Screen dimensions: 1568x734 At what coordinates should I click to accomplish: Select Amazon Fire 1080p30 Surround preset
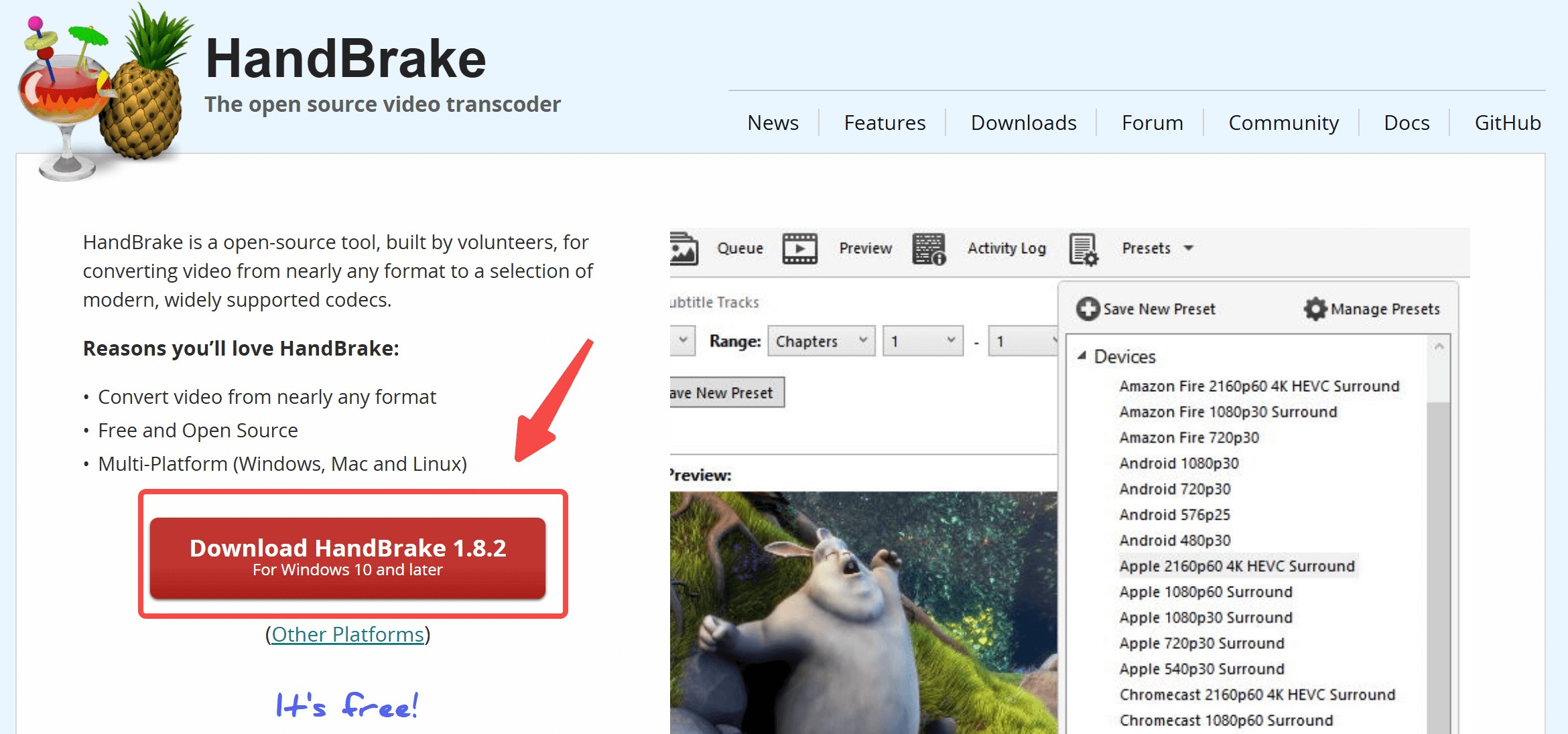(1228, 412)
